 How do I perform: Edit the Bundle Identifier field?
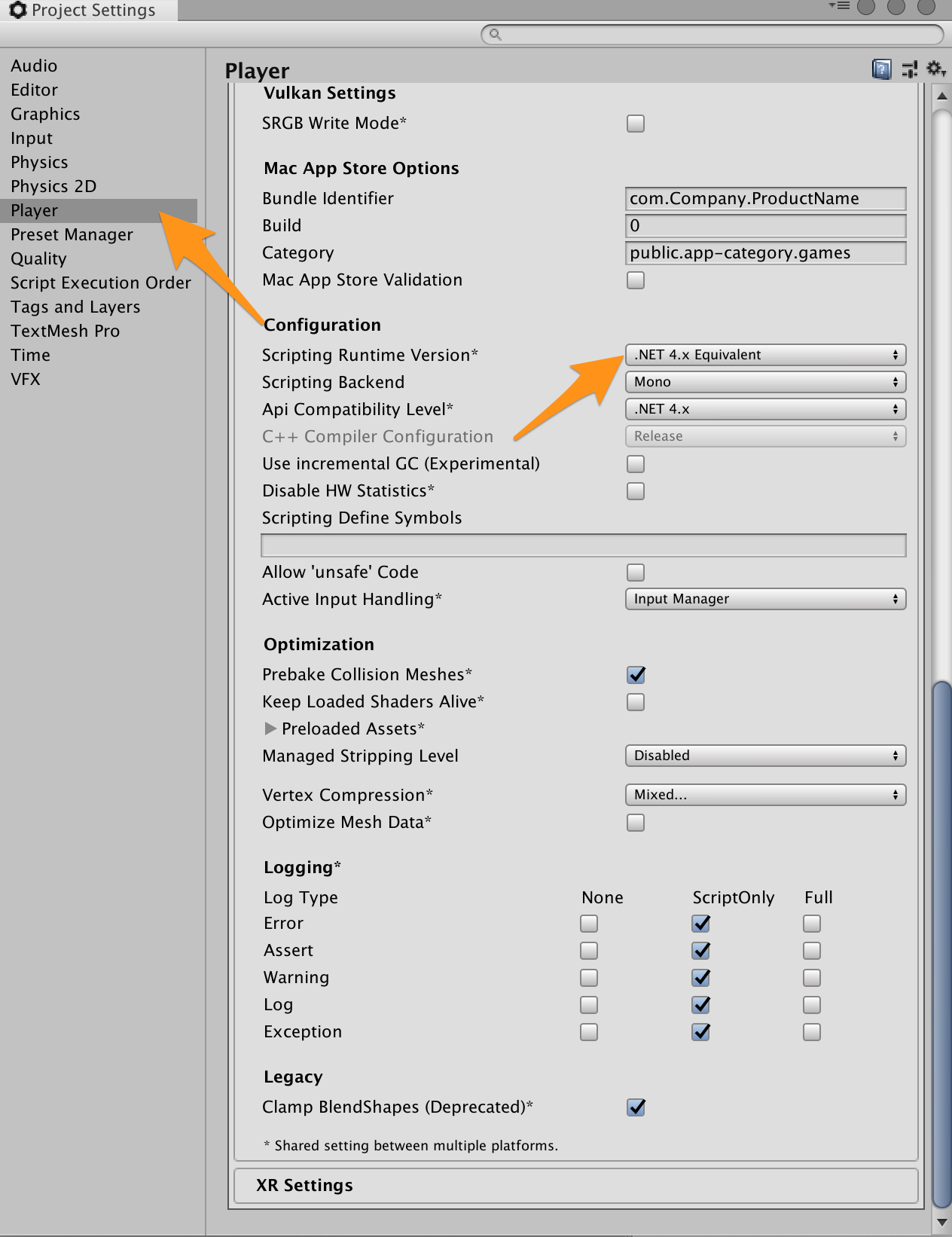(765, 199)
